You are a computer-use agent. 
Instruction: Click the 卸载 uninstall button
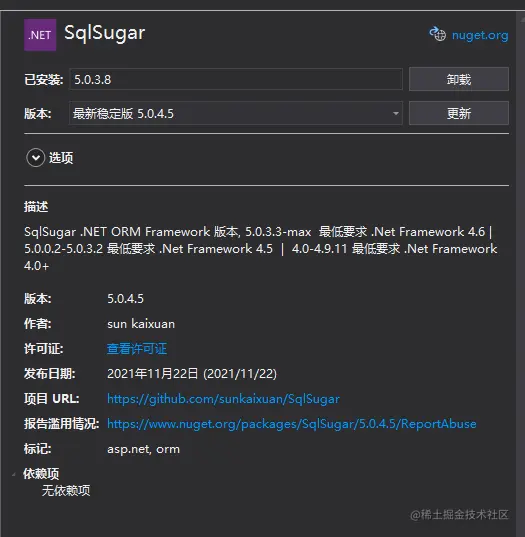pos(459,79)
